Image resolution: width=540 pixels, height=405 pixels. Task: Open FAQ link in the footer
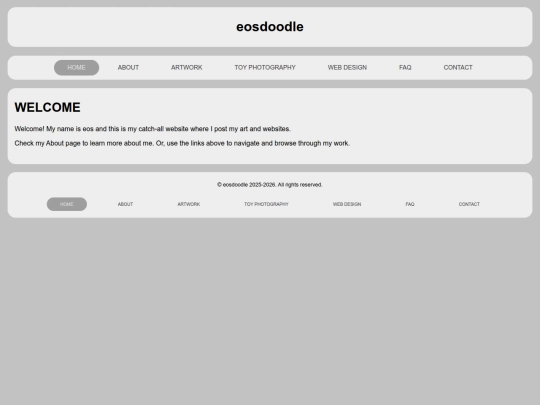410,204
